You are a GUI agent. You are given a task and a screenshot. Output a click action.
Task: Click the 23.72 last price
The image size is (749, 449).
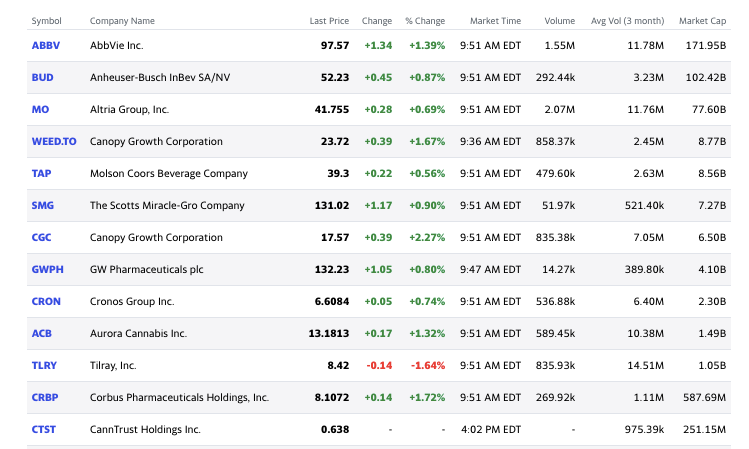pyautogui.click(x=335, y=141)
